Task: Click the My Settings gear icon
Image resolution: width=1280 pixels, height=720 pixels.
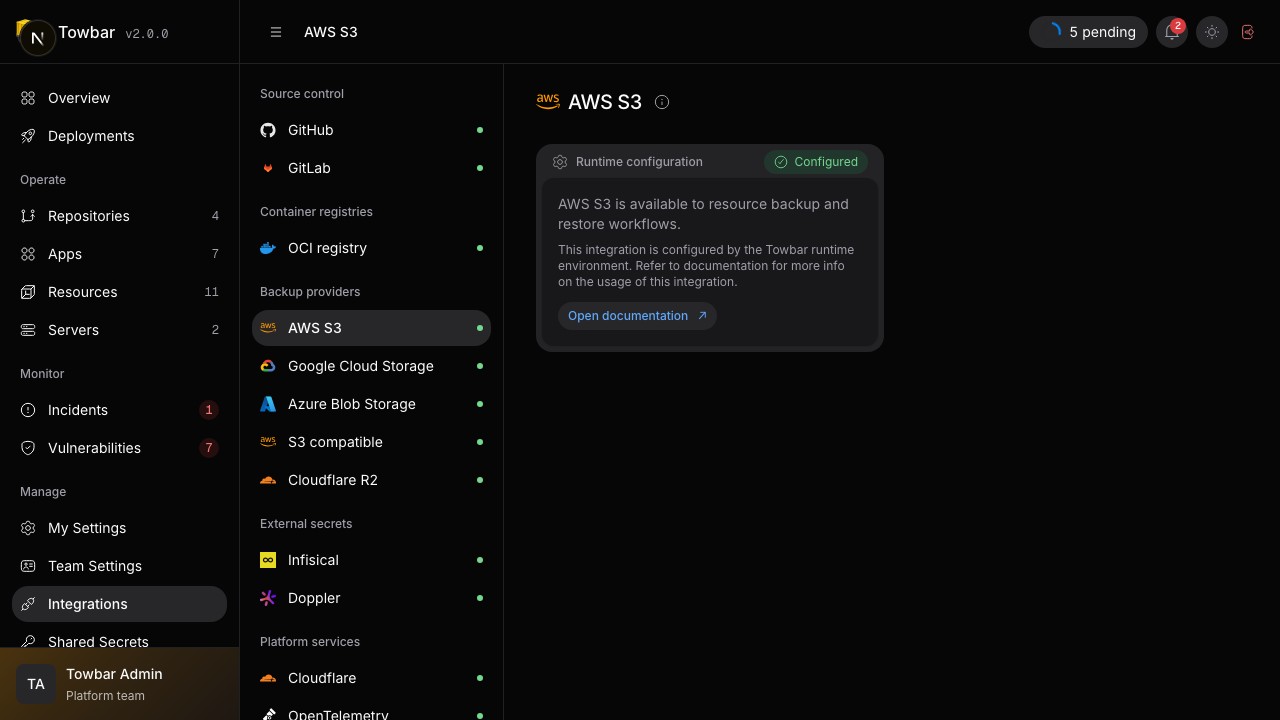Action: pyautogui.click(x=28, y=528)
